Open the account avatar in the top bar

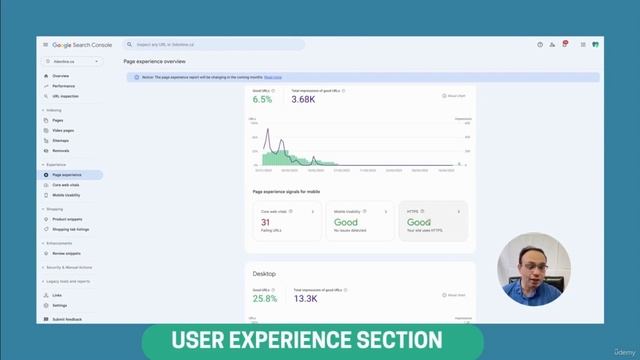tap(596, 44)
